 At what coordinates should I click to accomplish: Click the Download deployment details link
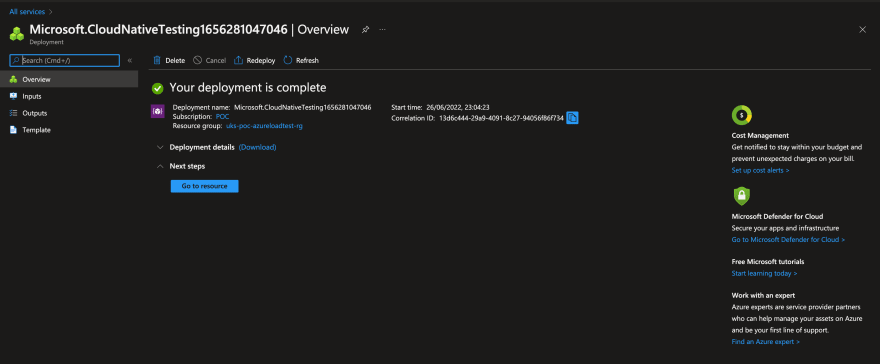point(258,148)
